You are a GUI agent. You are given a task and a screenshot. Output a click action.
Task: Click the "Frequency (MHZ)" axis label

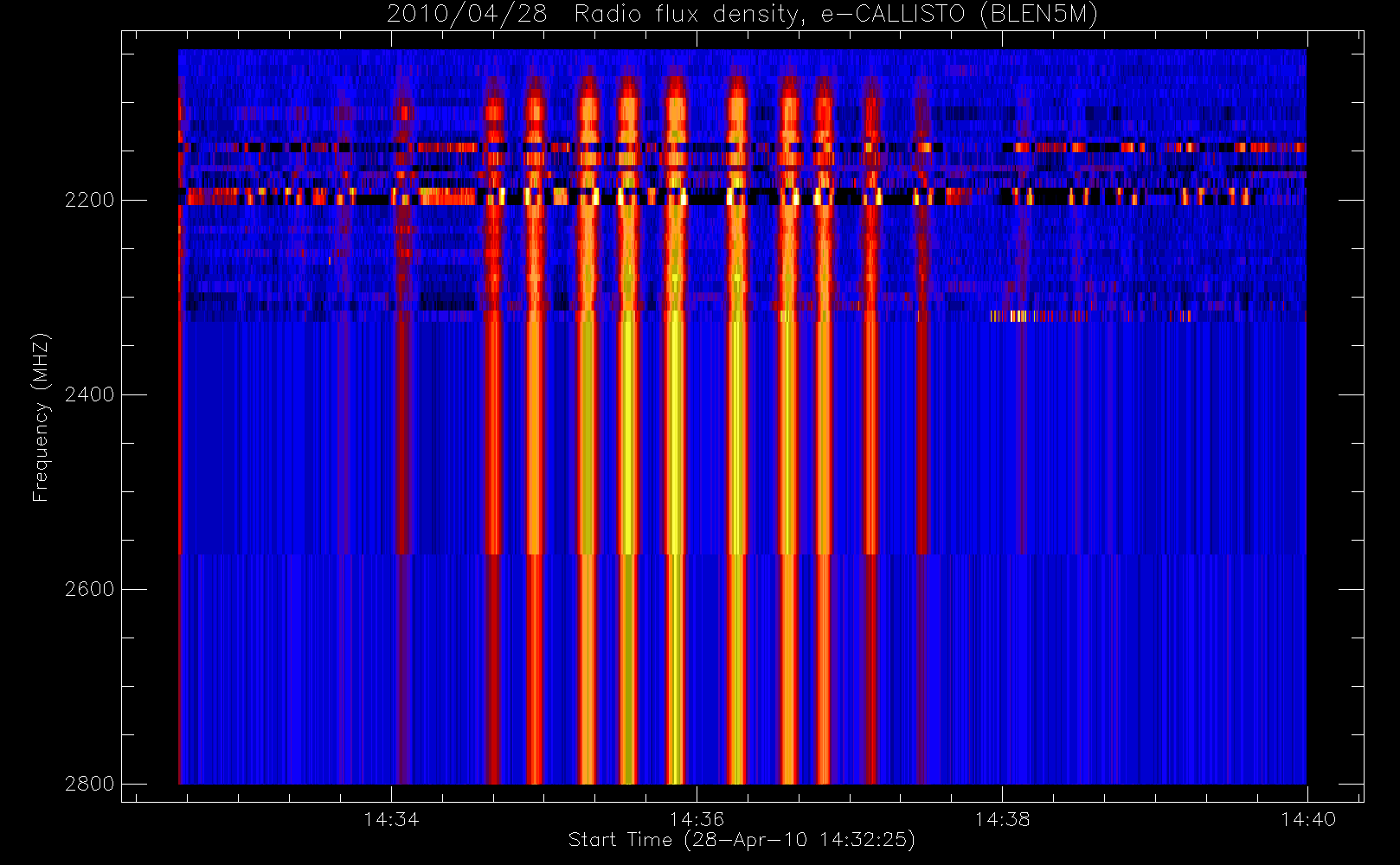(41, 417)
